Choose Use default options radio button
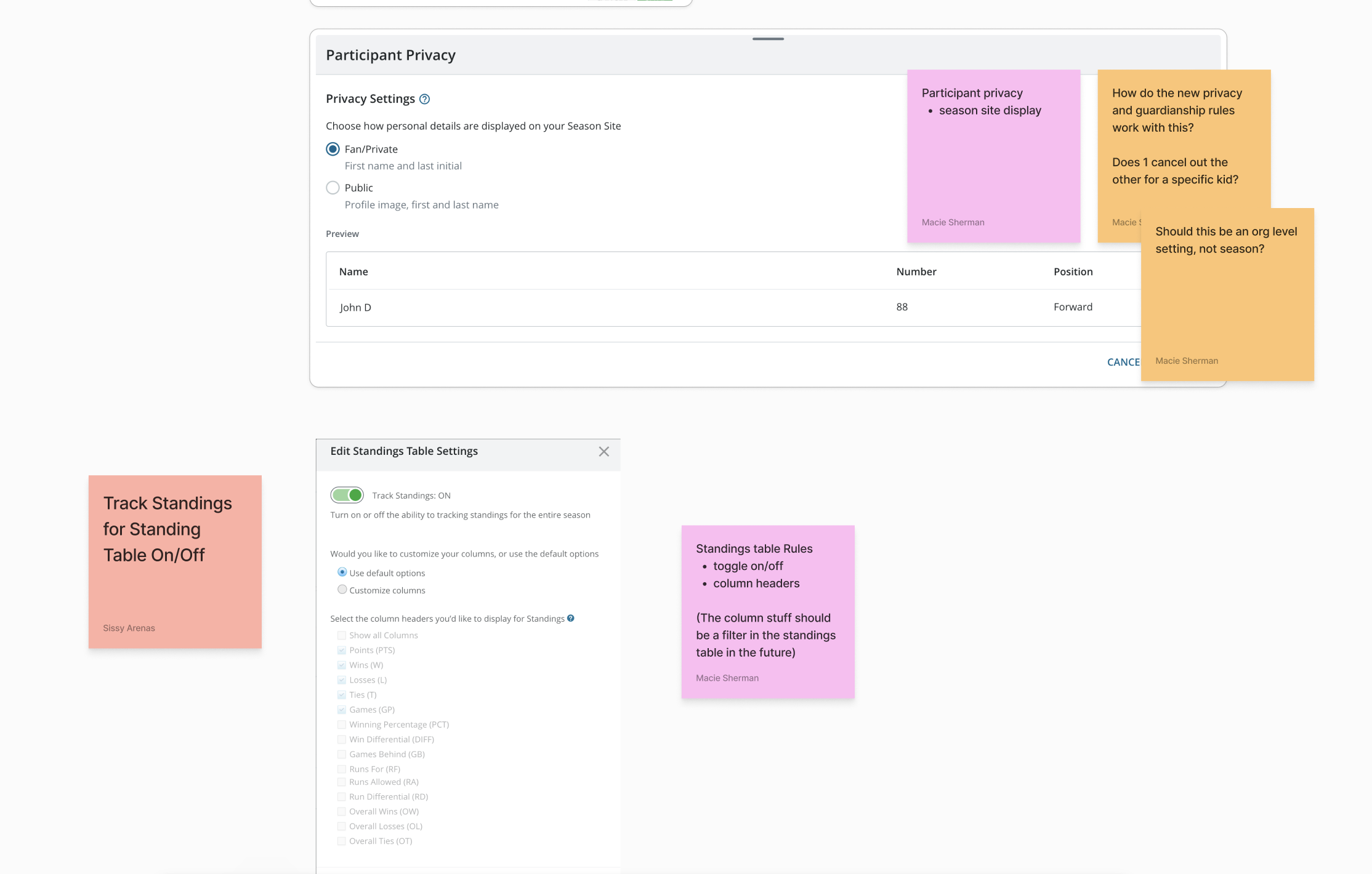 342,572
